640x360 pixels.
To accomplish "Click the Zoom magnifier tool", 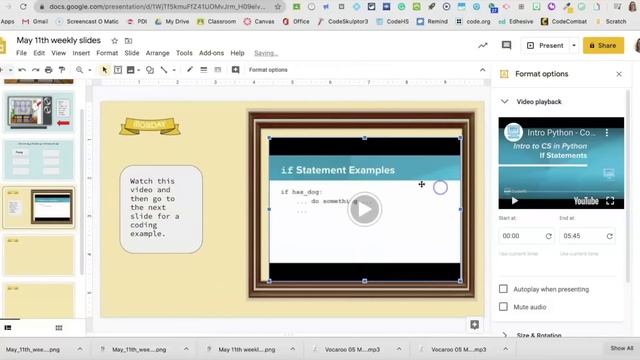I will [x=80, y=70].
